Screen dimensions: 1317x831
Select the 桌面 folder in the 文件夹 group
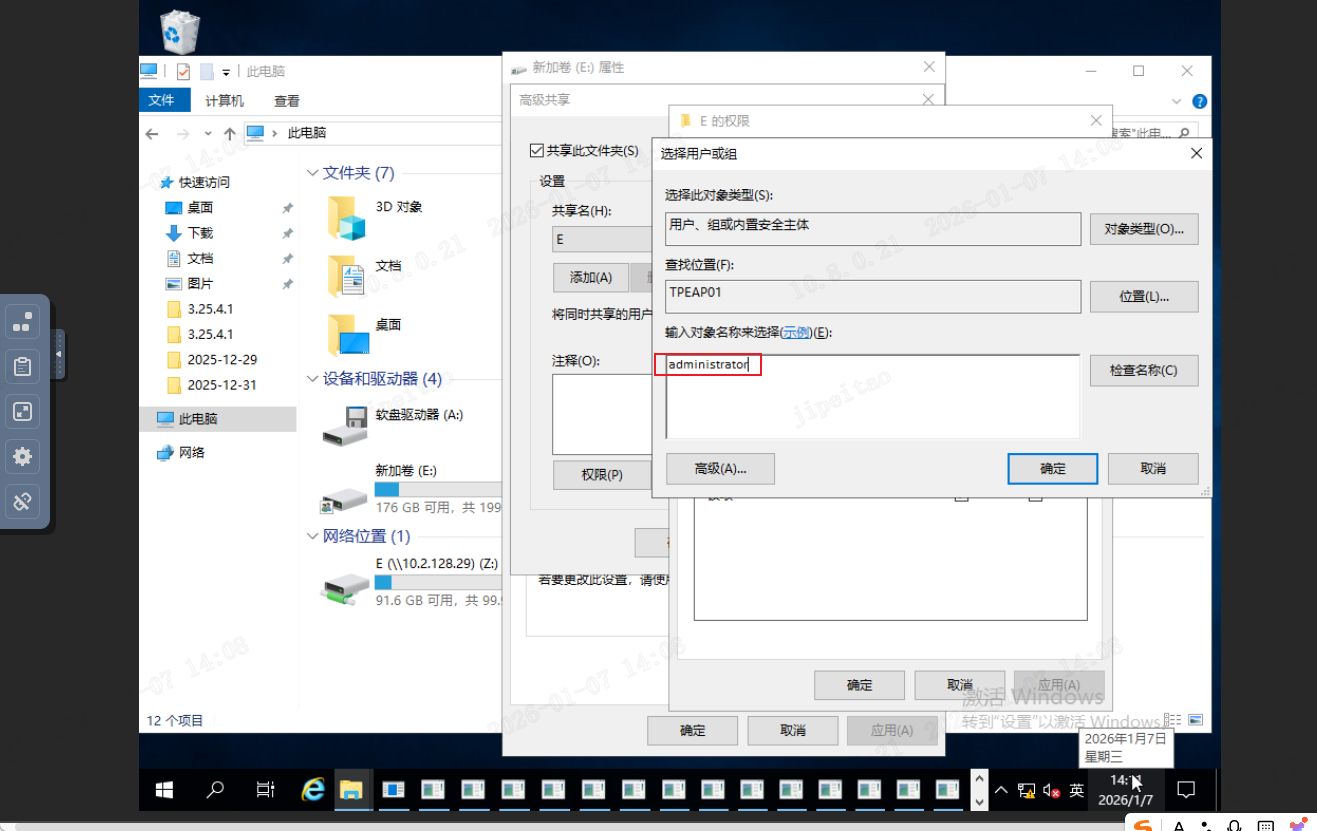(x=347, y=334)
